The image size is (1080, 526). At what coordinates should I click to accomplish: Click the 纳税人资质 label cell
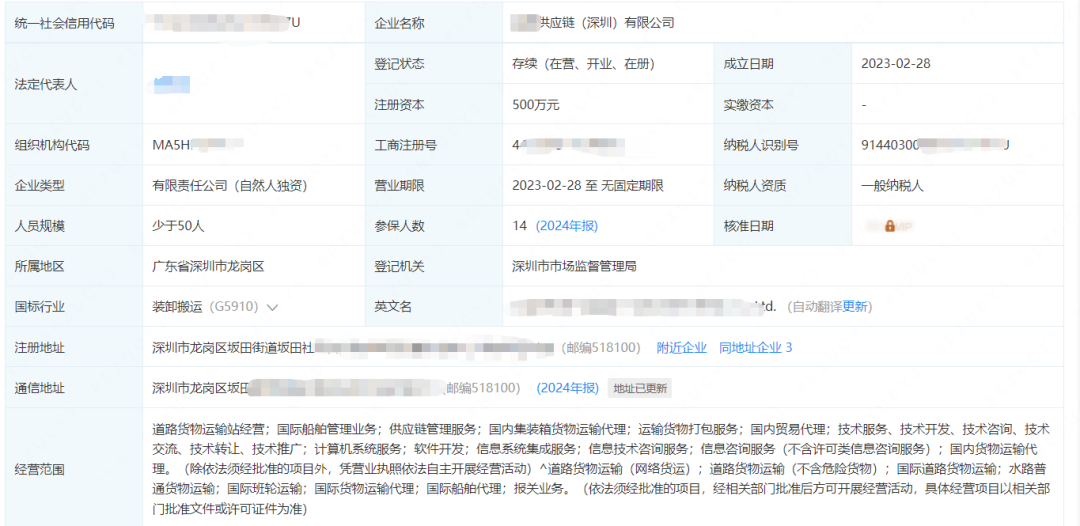(783, 185)
